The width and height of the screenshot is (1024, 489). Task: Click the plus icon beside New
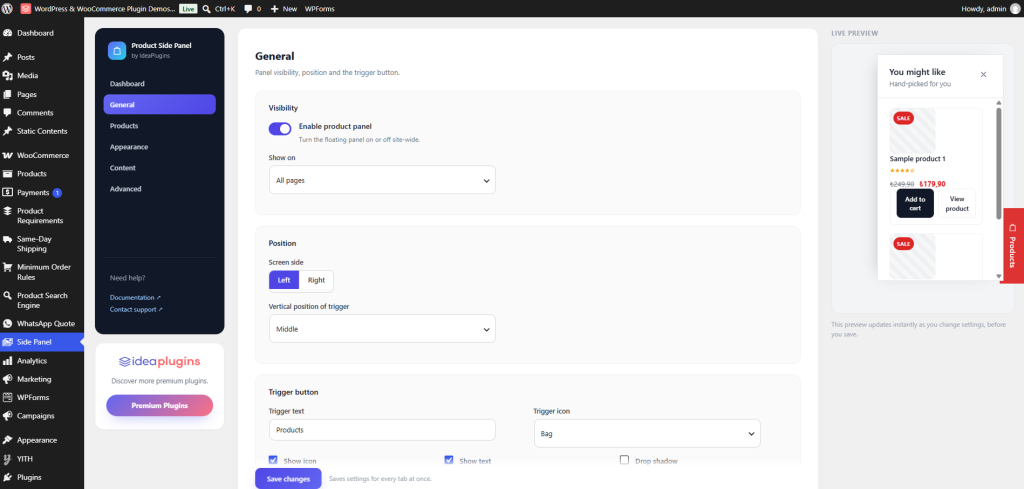[274, 9]
